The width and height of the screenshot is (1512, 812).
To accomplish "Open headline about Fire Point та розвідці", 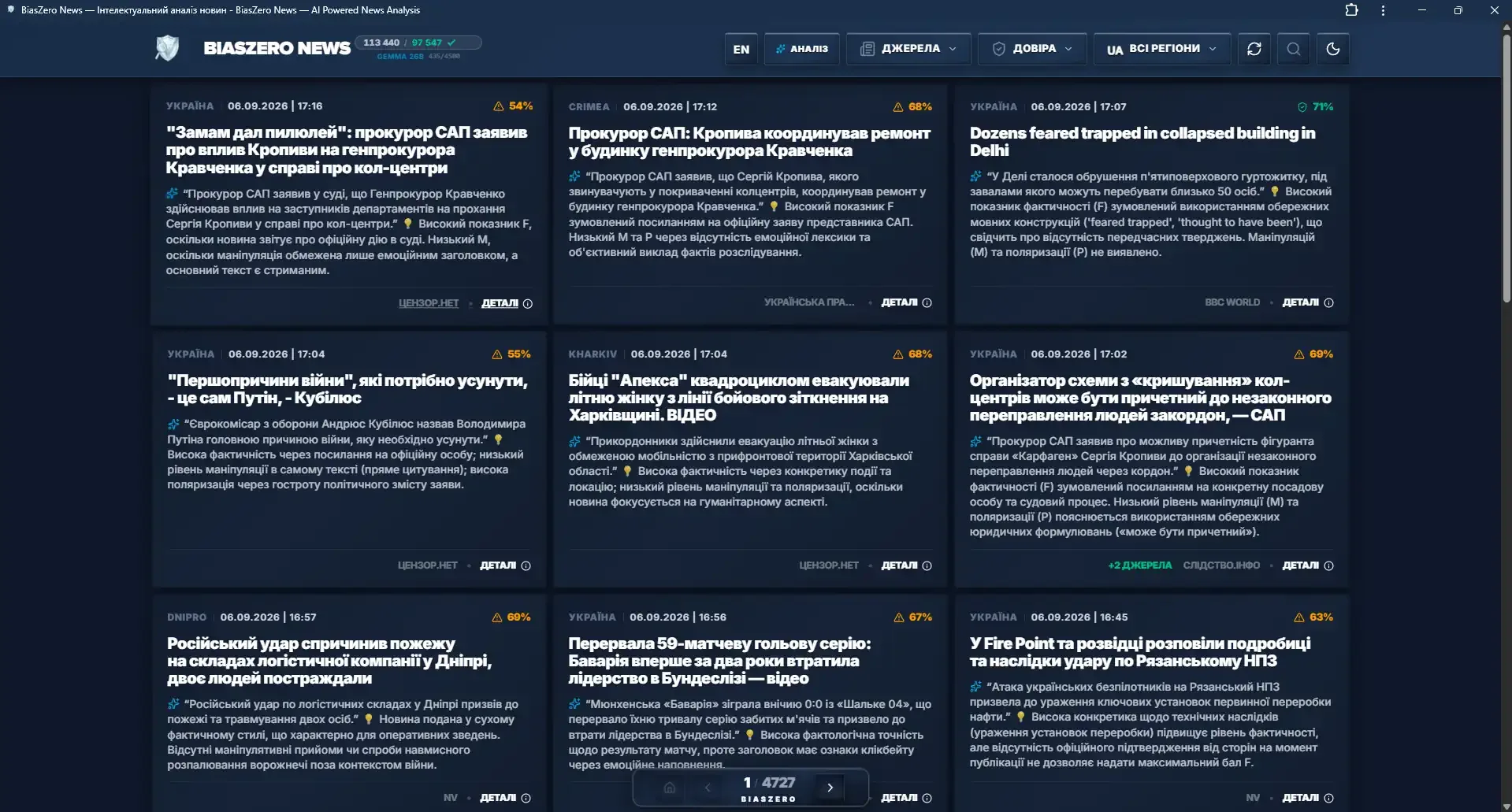I will point(1140,652).
